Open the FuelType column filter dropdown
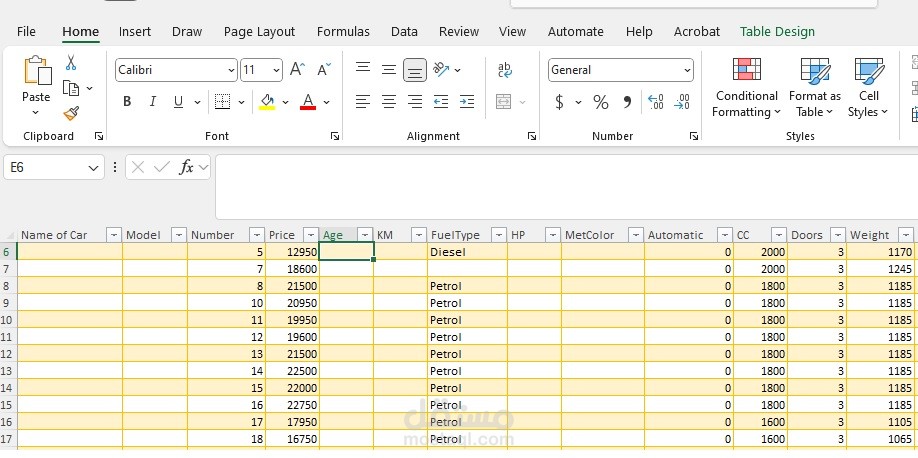 [496, 235]
